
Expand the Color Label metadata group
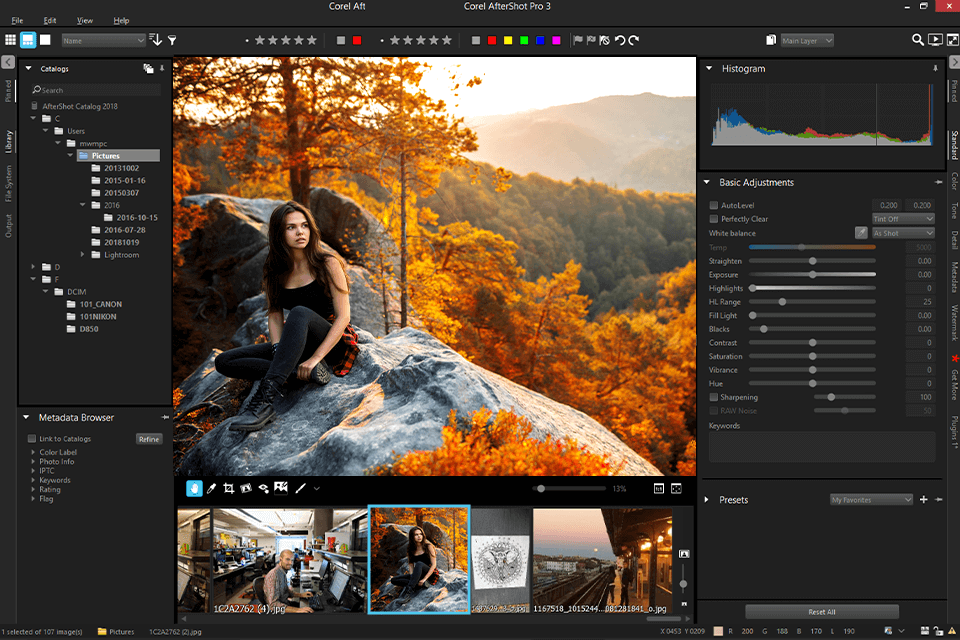tap(33, 452)
